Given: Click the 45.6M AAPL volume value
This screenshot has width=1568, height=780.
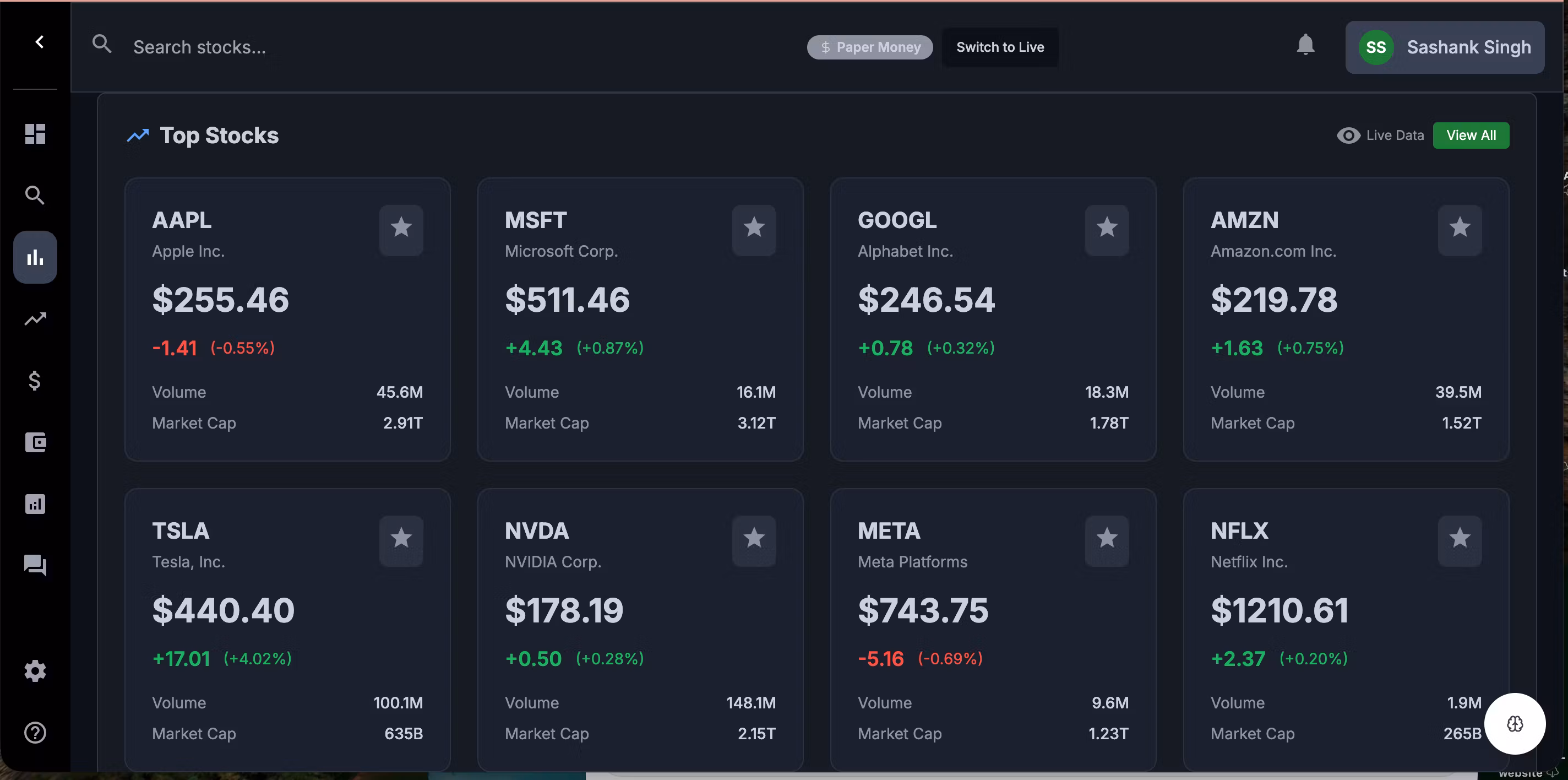Looking at the screenshot, I should 400,392.
